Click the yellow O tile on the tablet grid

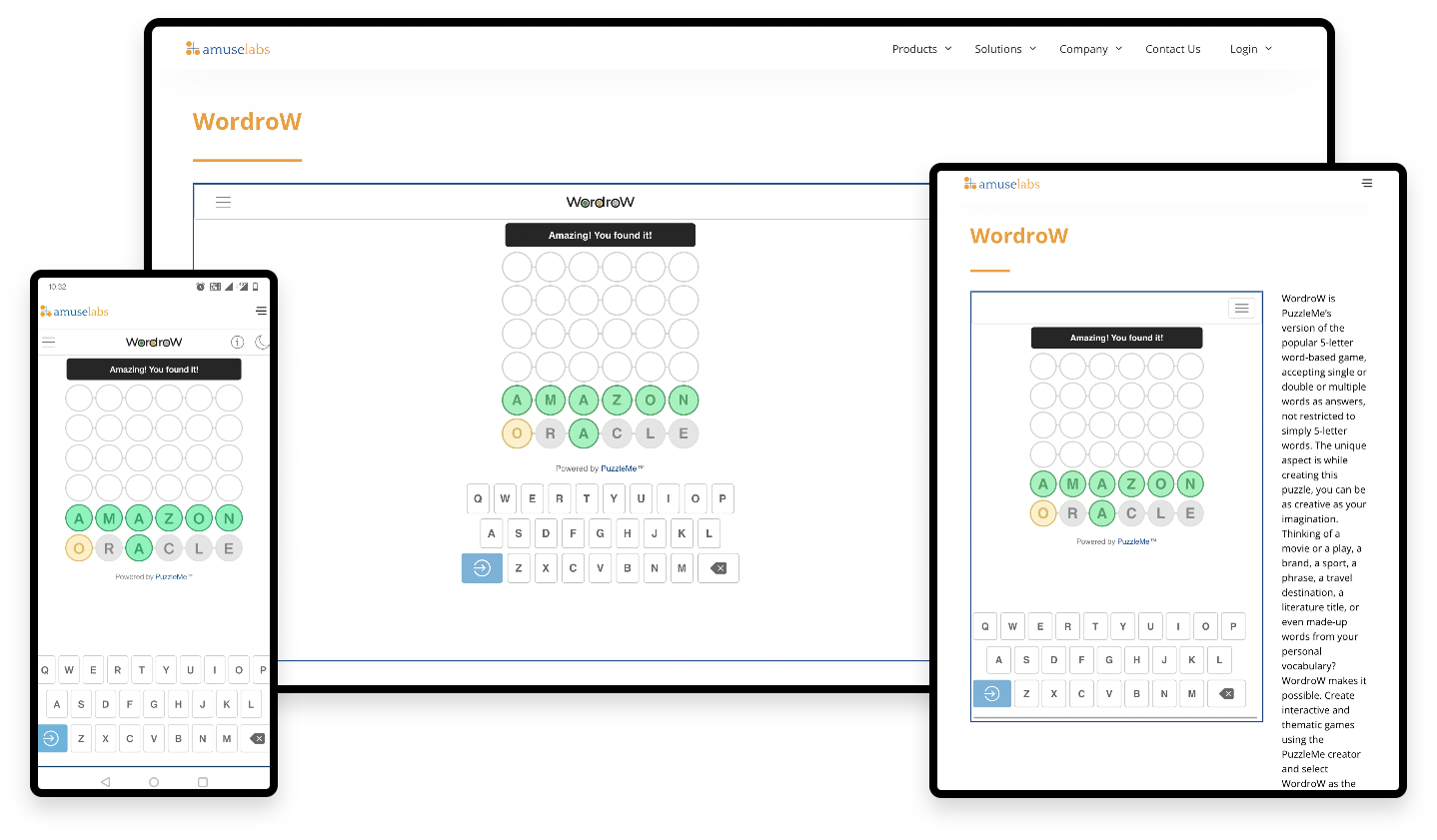pyautogui.click(x=1043, y=513)
